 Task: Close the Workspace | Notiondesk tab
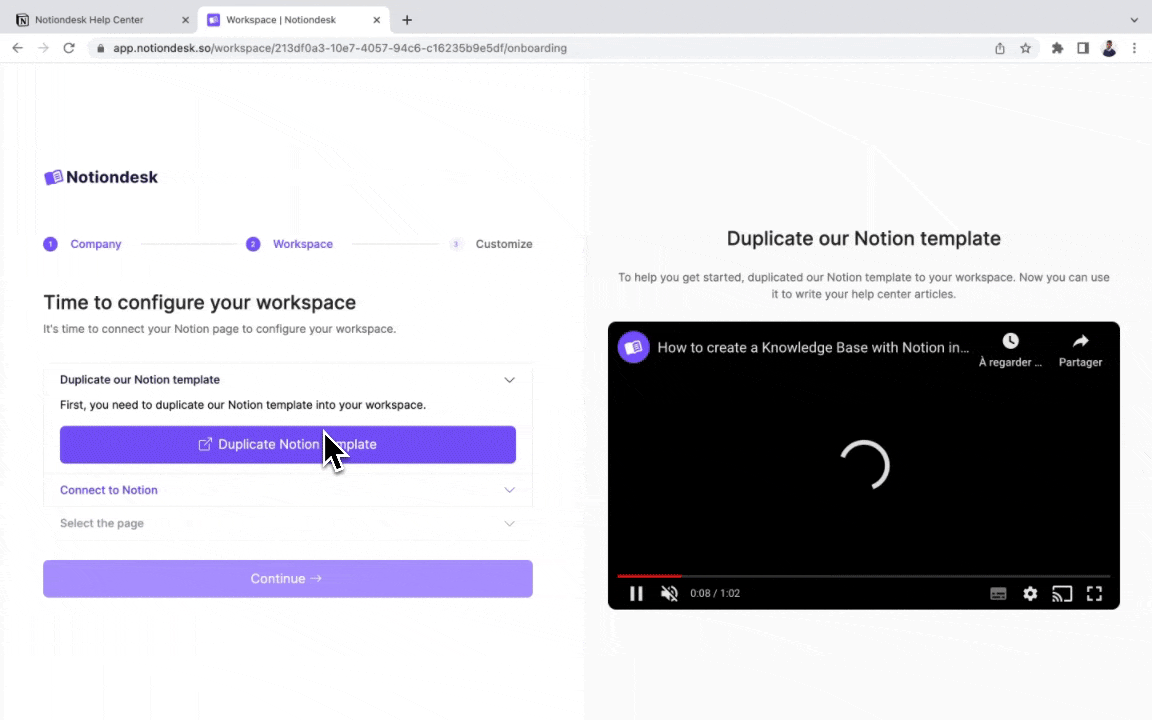coord(376,20)
